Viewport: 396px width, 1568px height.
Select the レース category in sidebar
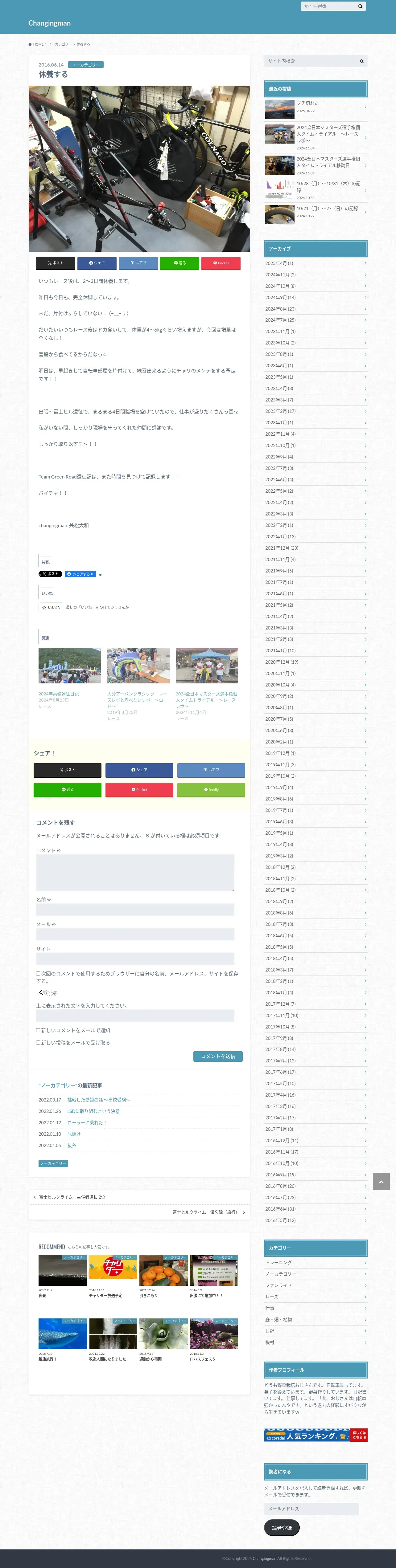tap(316, 1297)
